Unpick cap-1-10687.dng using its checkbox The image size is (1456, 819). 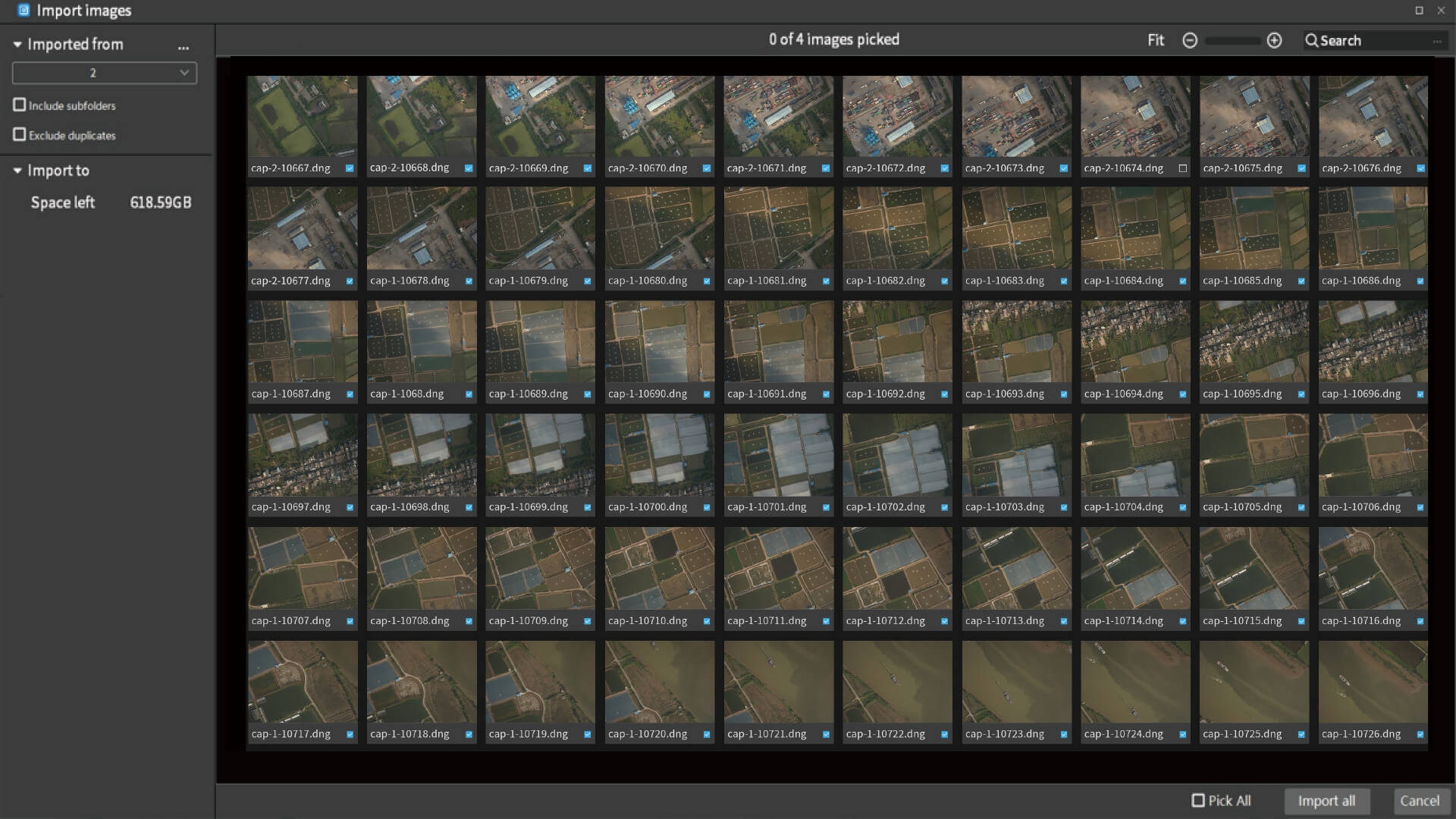coord(350,394)
